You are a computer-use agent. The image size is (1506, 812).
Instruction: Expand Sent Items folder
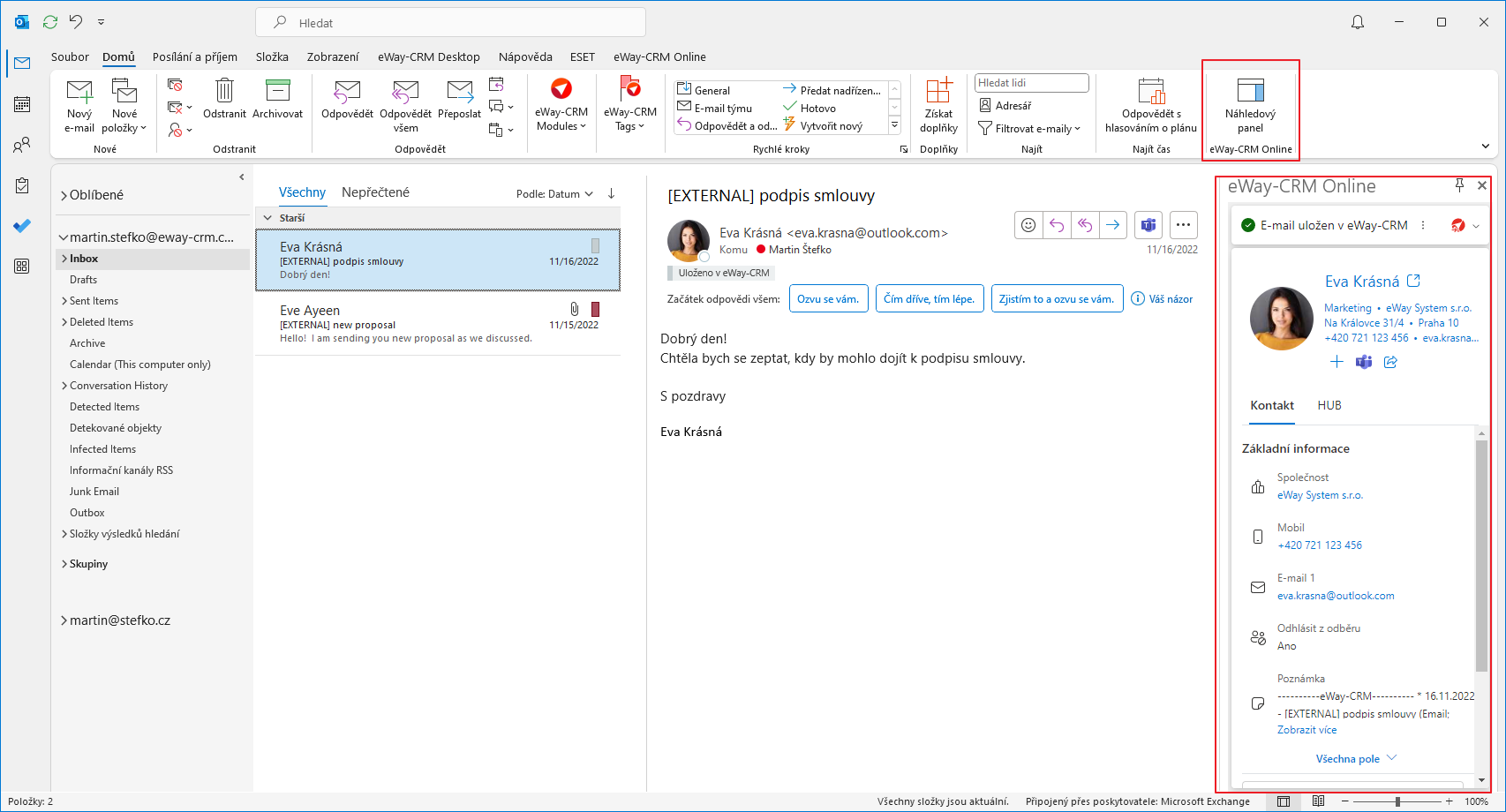click(x=64, y=301)
